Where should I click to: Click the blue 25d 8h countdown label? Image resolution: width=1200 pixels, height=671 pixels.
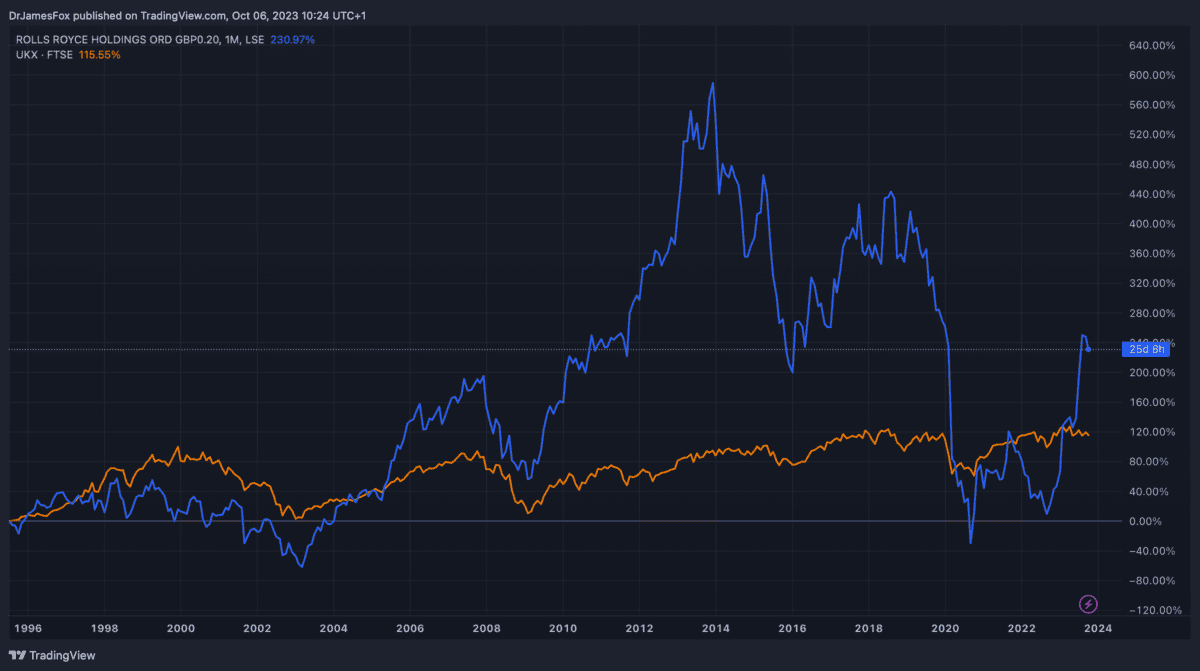(1146, 349)
